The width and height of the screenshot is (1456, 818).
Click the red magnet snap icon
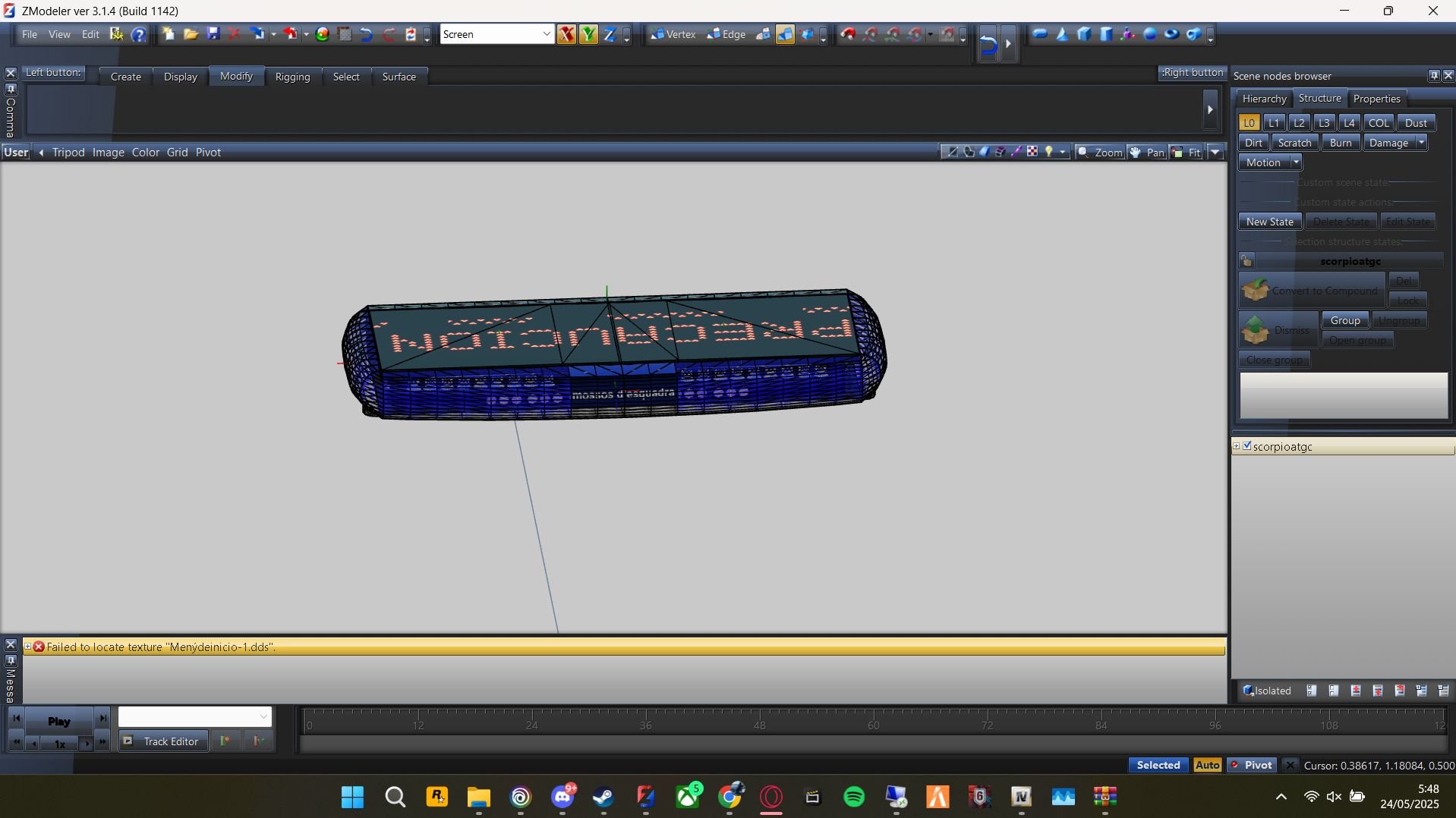(x=848, y=34)
